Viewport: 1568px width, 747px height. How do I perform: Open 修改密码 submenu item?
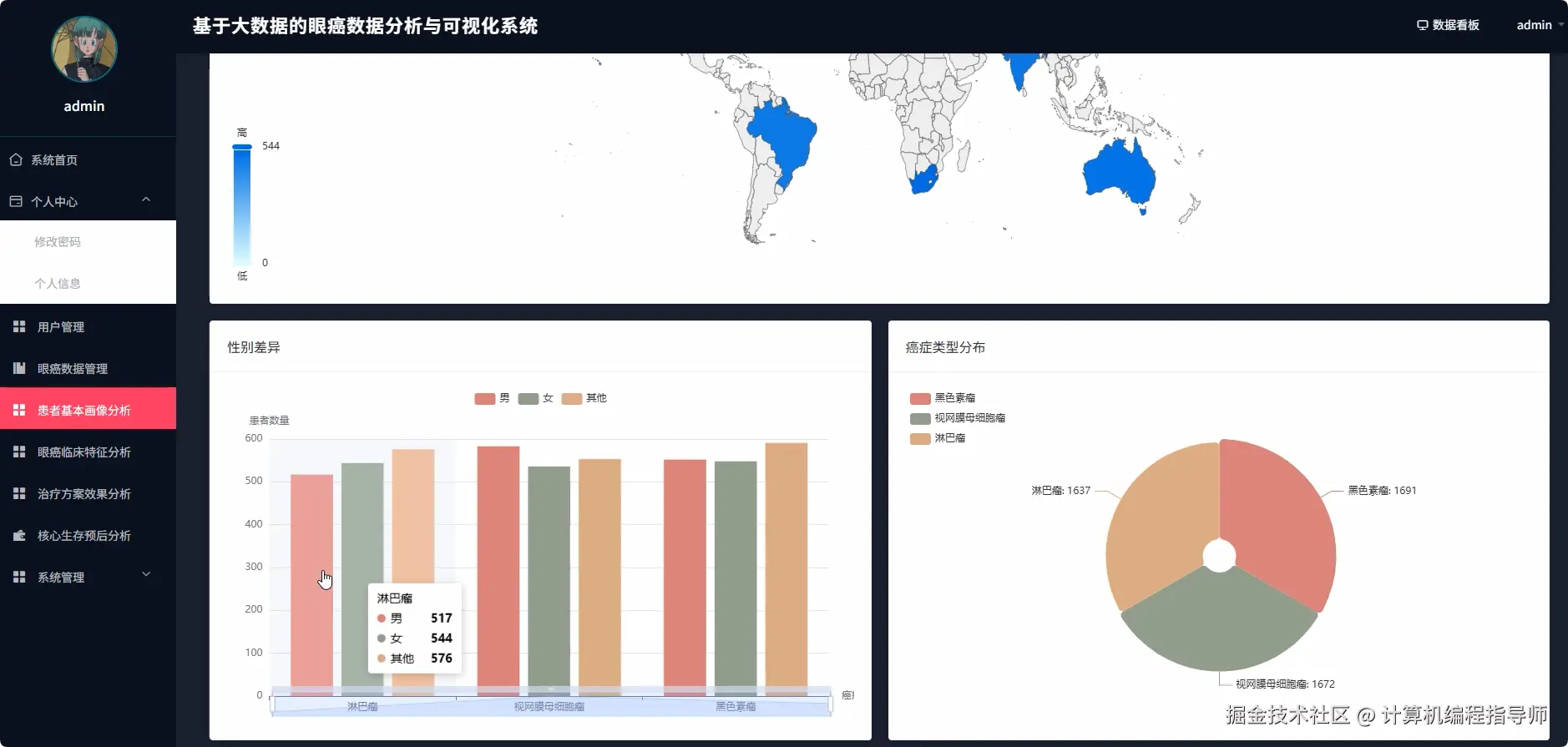[x=88, y=241]
